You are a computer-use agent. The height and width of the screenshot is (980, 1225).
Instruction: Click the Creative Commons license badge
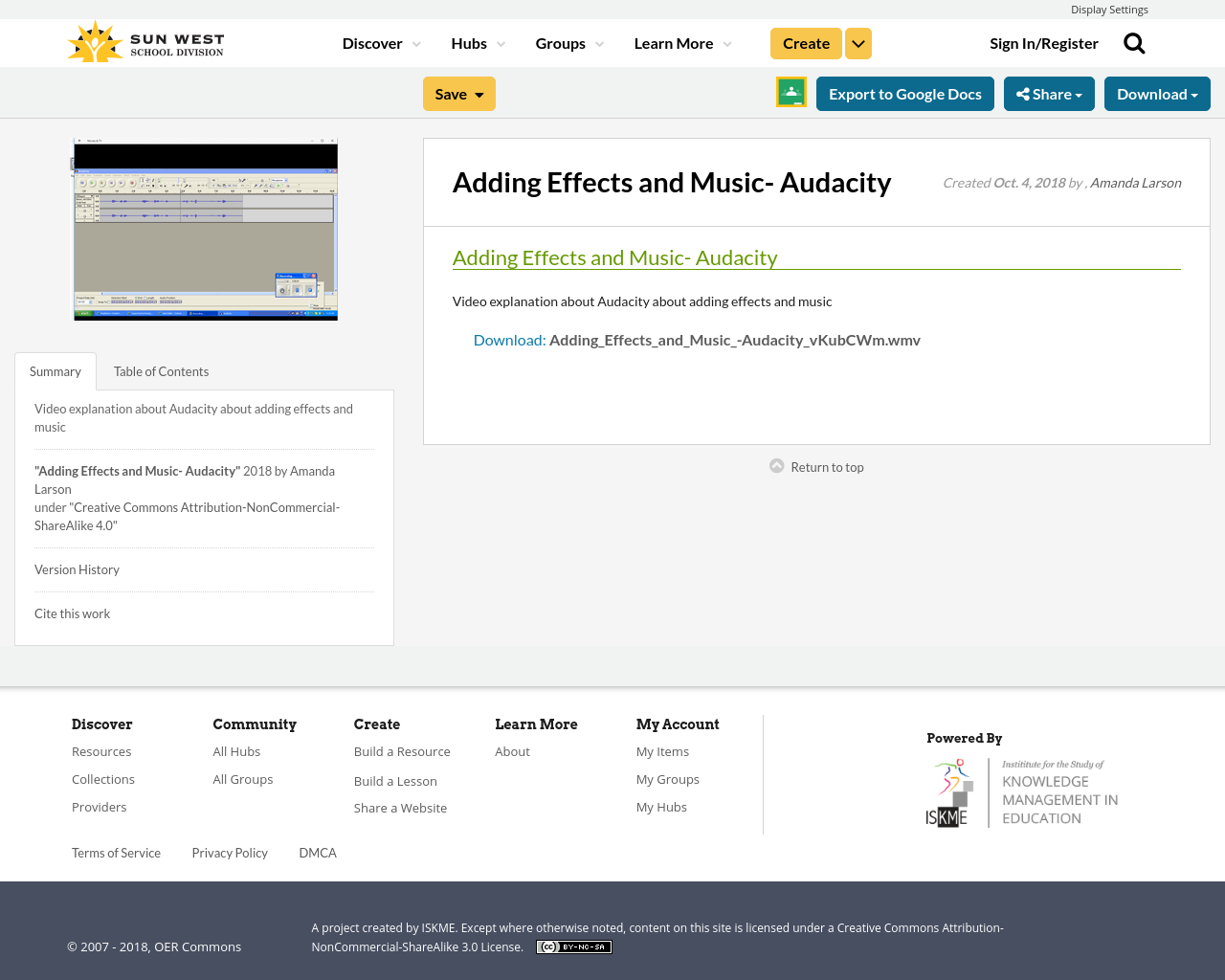[573, 946]
